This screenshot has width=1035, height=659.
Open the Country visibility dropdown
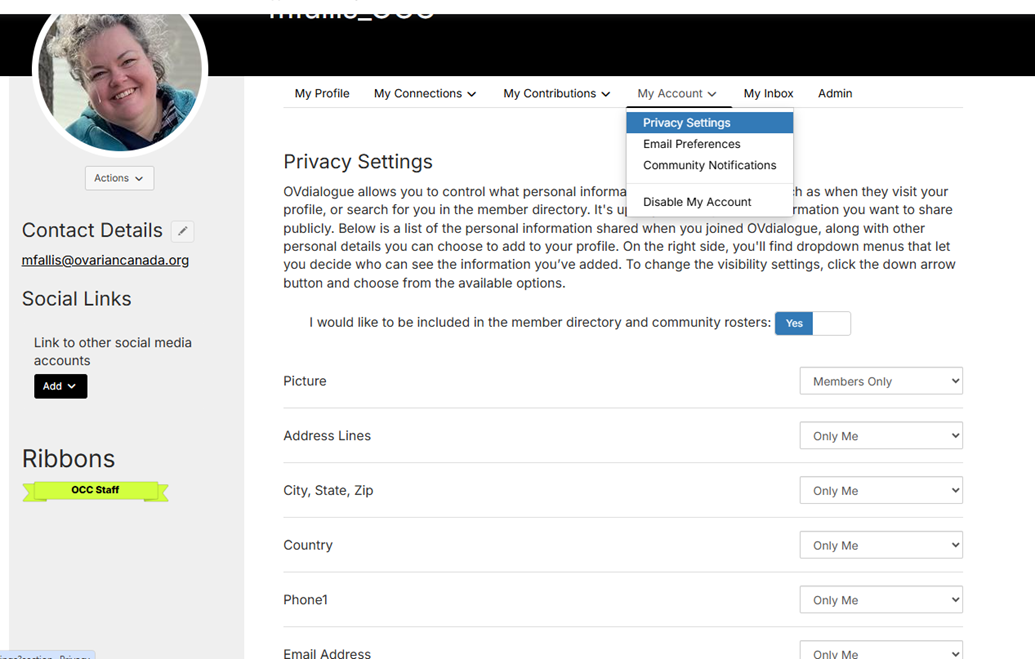pyautogui.click(x=880, y=546)
